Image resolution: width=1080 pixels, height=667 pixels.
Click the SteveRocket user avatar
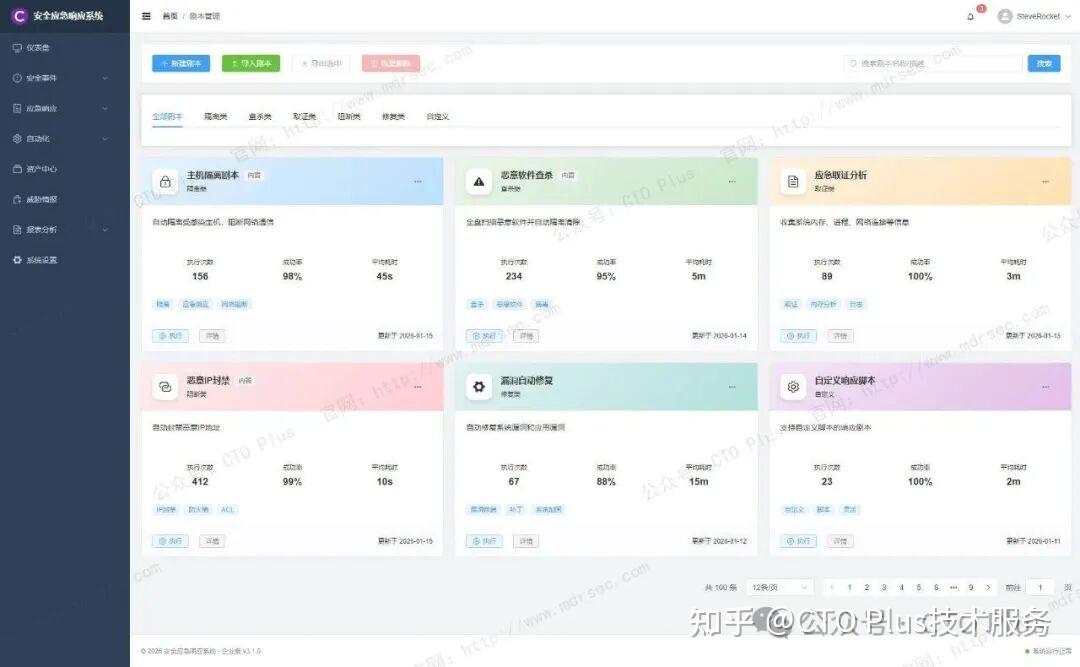(x=1005, y=16)
